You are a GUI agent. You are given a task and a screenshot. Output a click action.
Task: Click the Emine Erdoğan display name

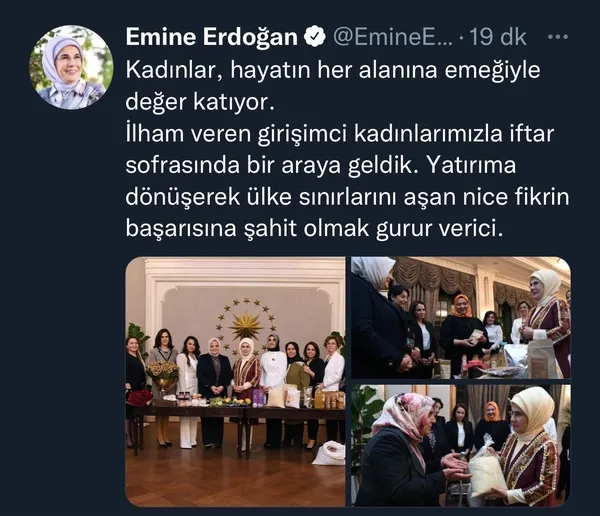[212, 37]
